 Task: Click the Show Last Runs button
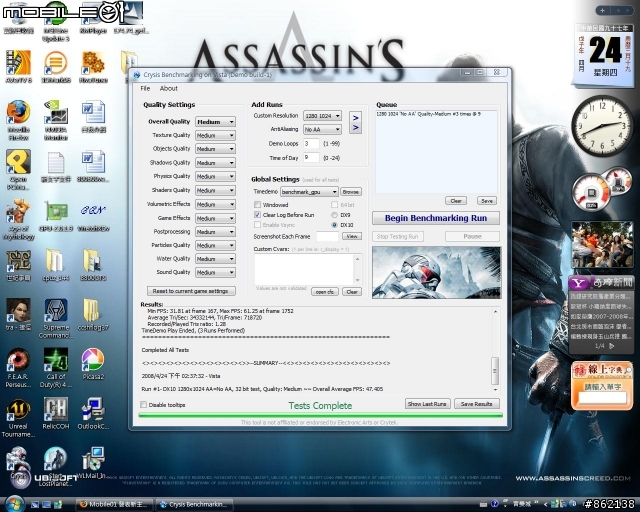tap(427, 404)
